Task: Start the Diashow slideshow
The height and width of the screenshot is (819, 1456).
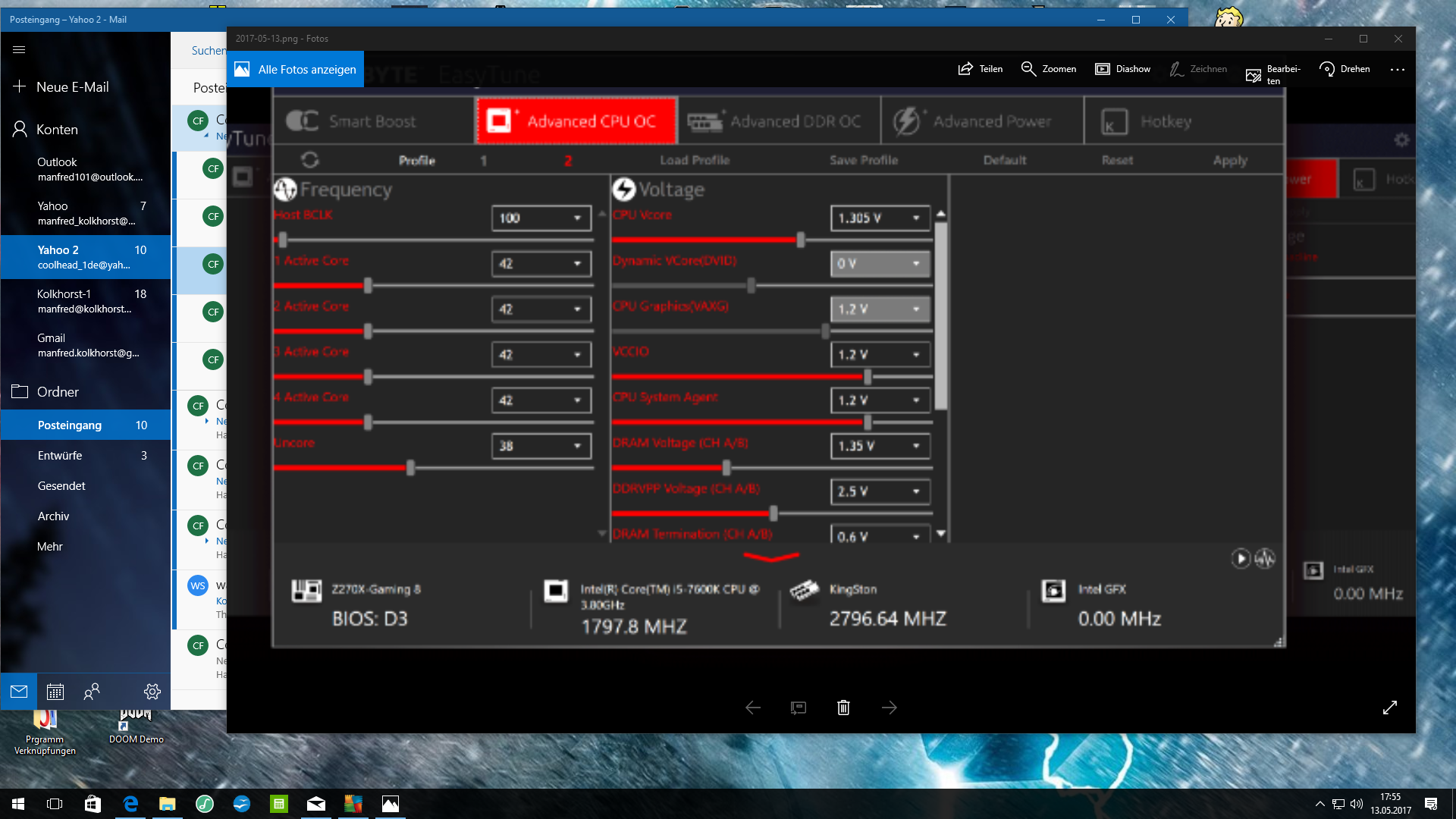Action: 1122,69
